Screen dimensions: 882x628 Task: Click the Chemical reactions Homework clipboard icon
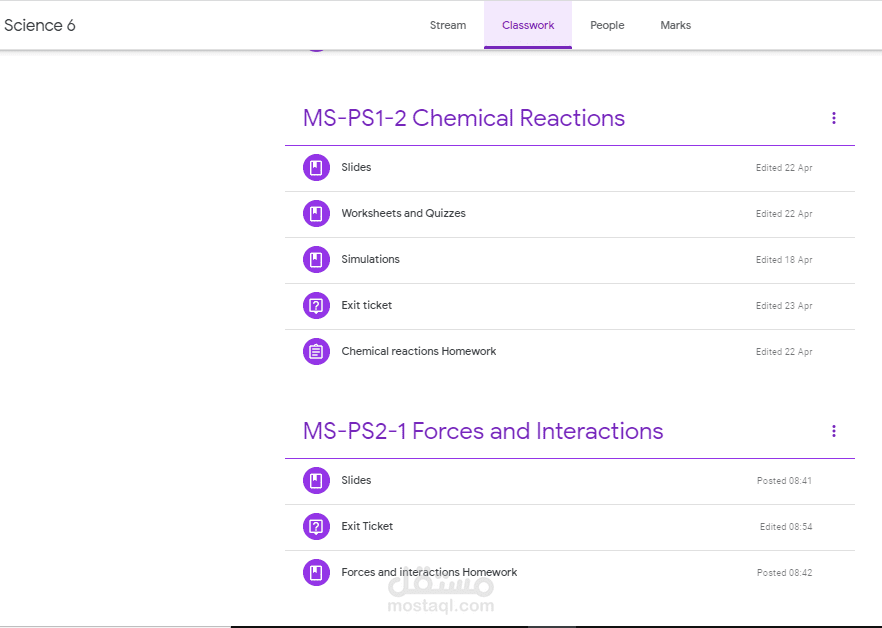tap(316, 351)
